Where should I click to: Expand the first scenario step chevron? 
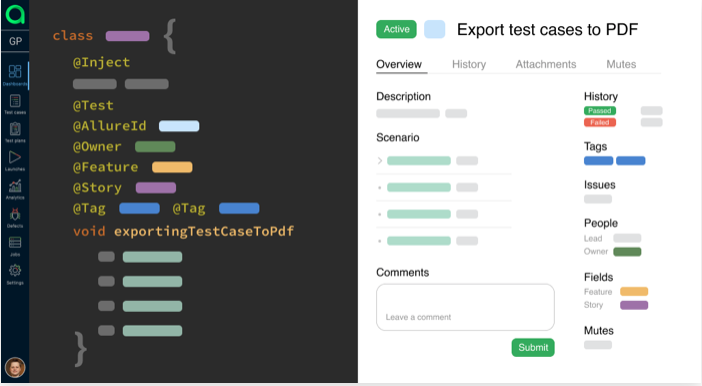click(x=380, y=160)
